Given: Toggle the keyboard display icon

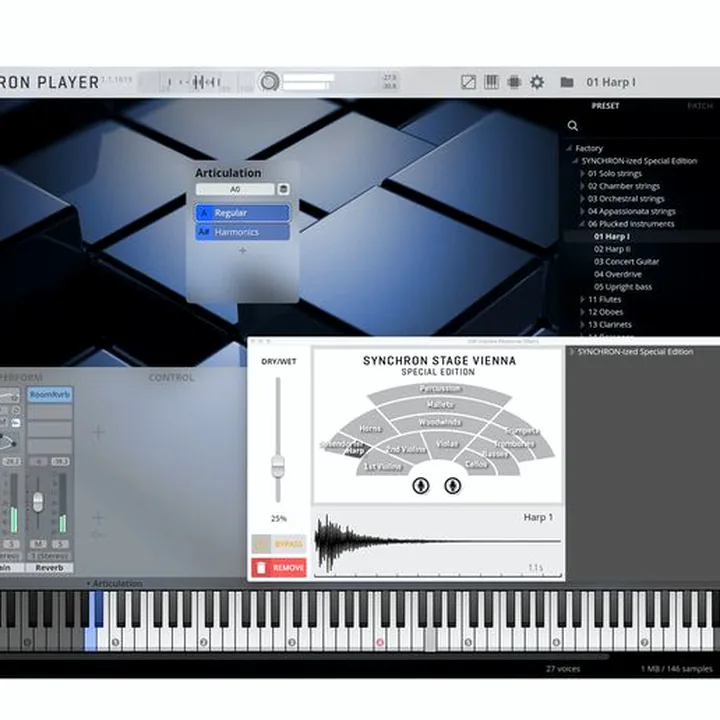Looking at the screenshot, I should [491, 82].
